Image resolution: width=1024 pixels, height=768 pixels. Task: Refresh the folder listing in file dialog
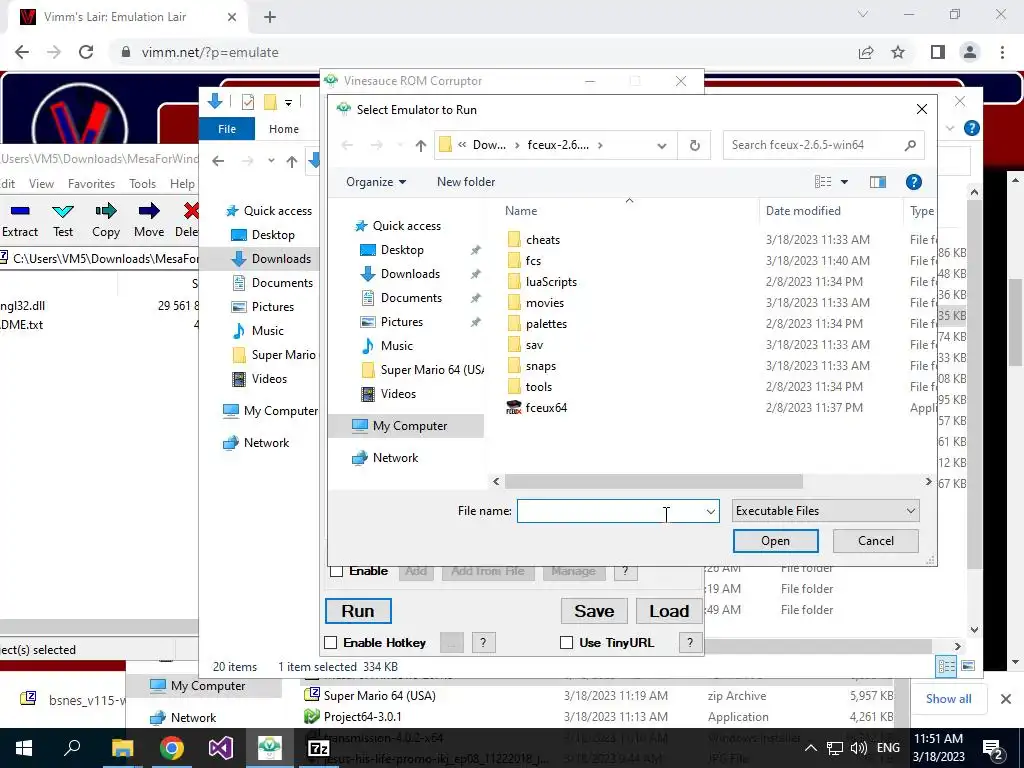(694, 145)
